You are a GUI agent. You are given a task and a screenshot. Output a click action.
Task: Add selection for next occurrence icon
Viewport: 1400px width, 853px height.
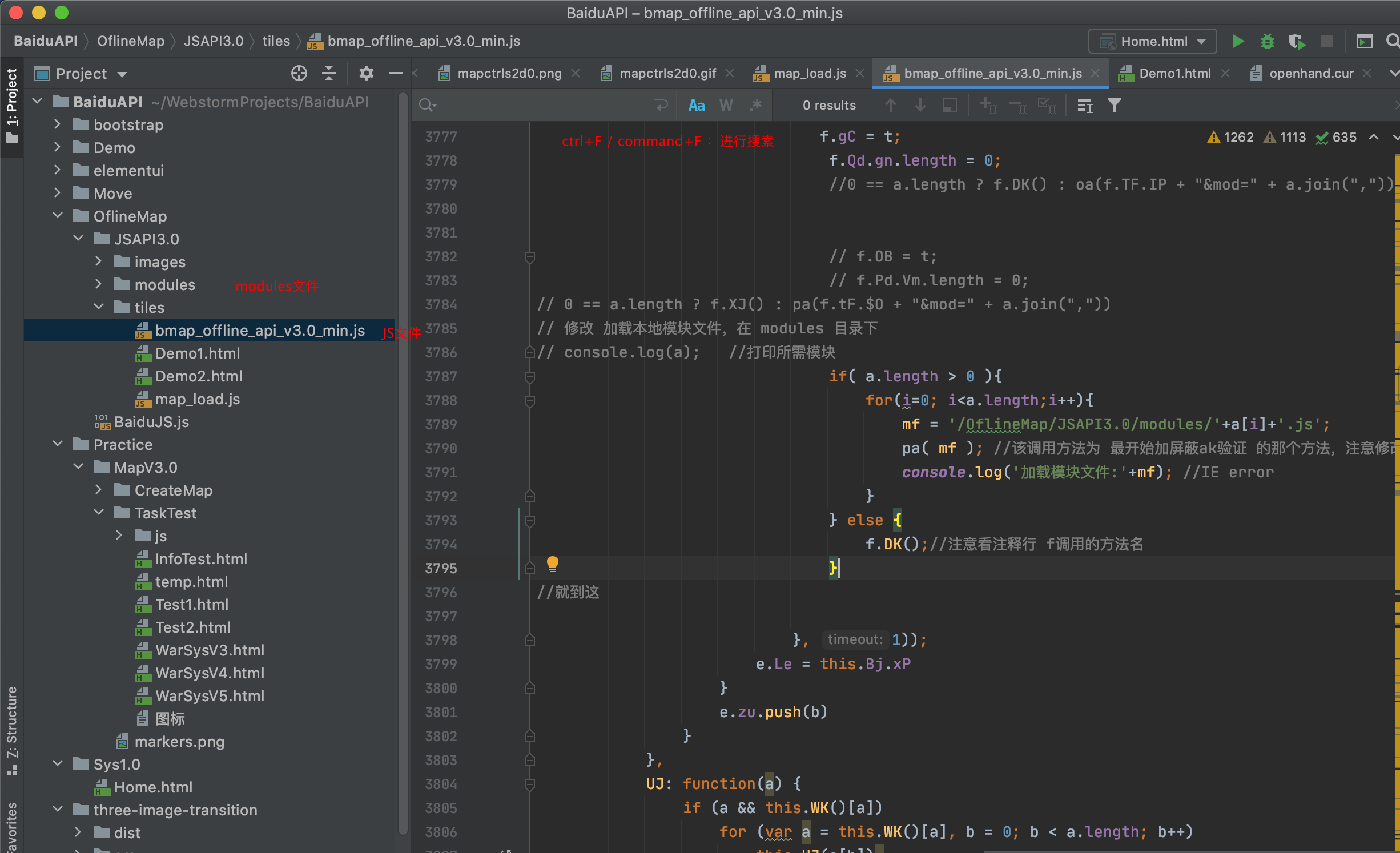[x=988, y=105]
